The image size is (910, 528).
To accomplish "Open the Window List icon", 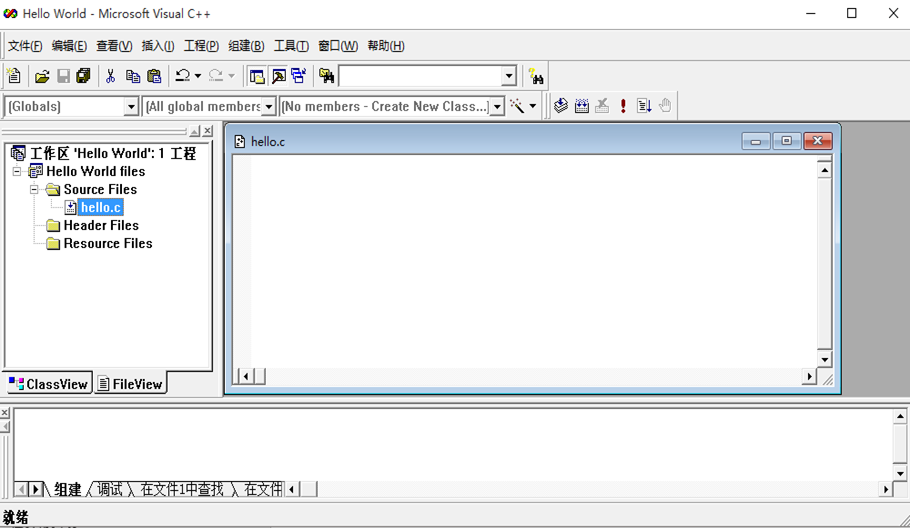I will click(x=299, y=76).
